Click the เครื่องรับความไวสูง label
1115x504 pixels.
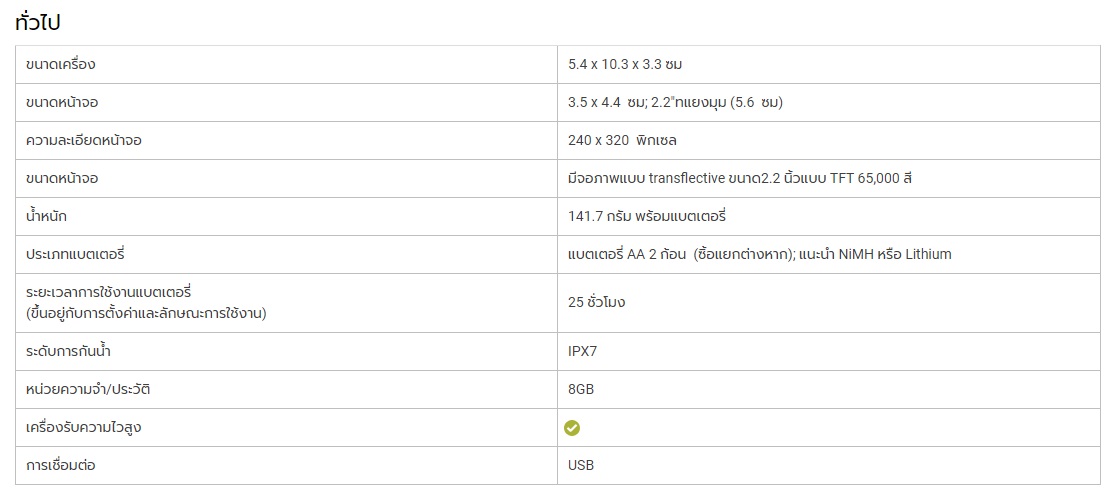(x=78, y=427)
